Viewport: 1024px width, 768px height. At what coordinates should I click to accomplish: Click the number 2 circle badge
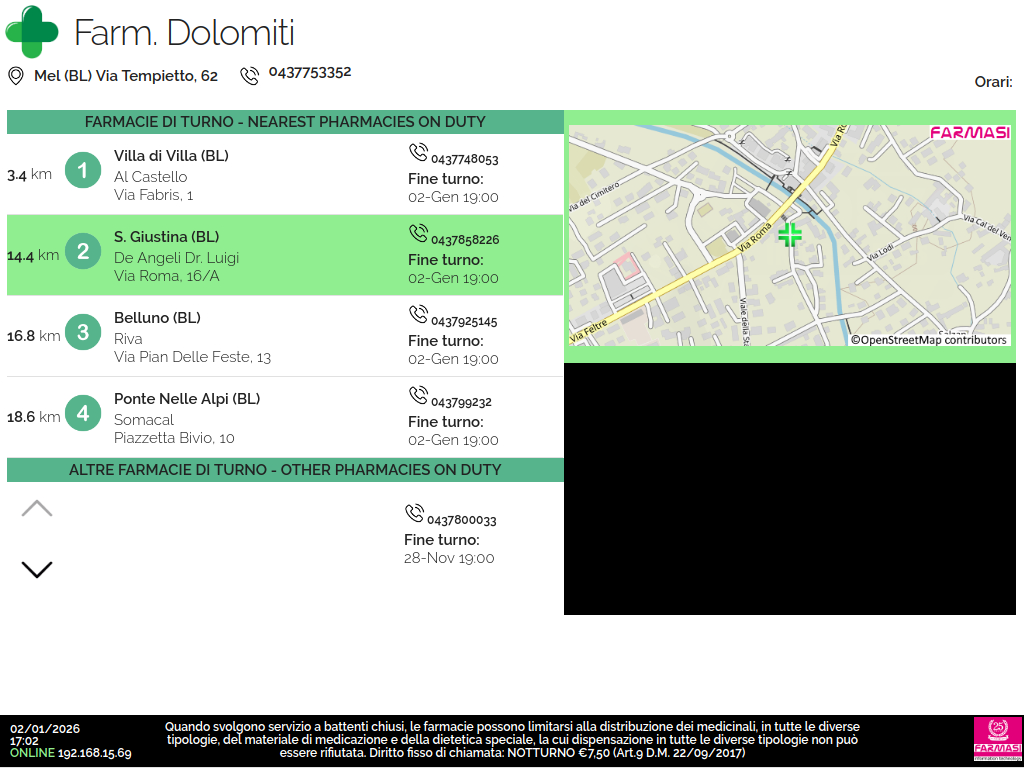click(x=83, y=252)
